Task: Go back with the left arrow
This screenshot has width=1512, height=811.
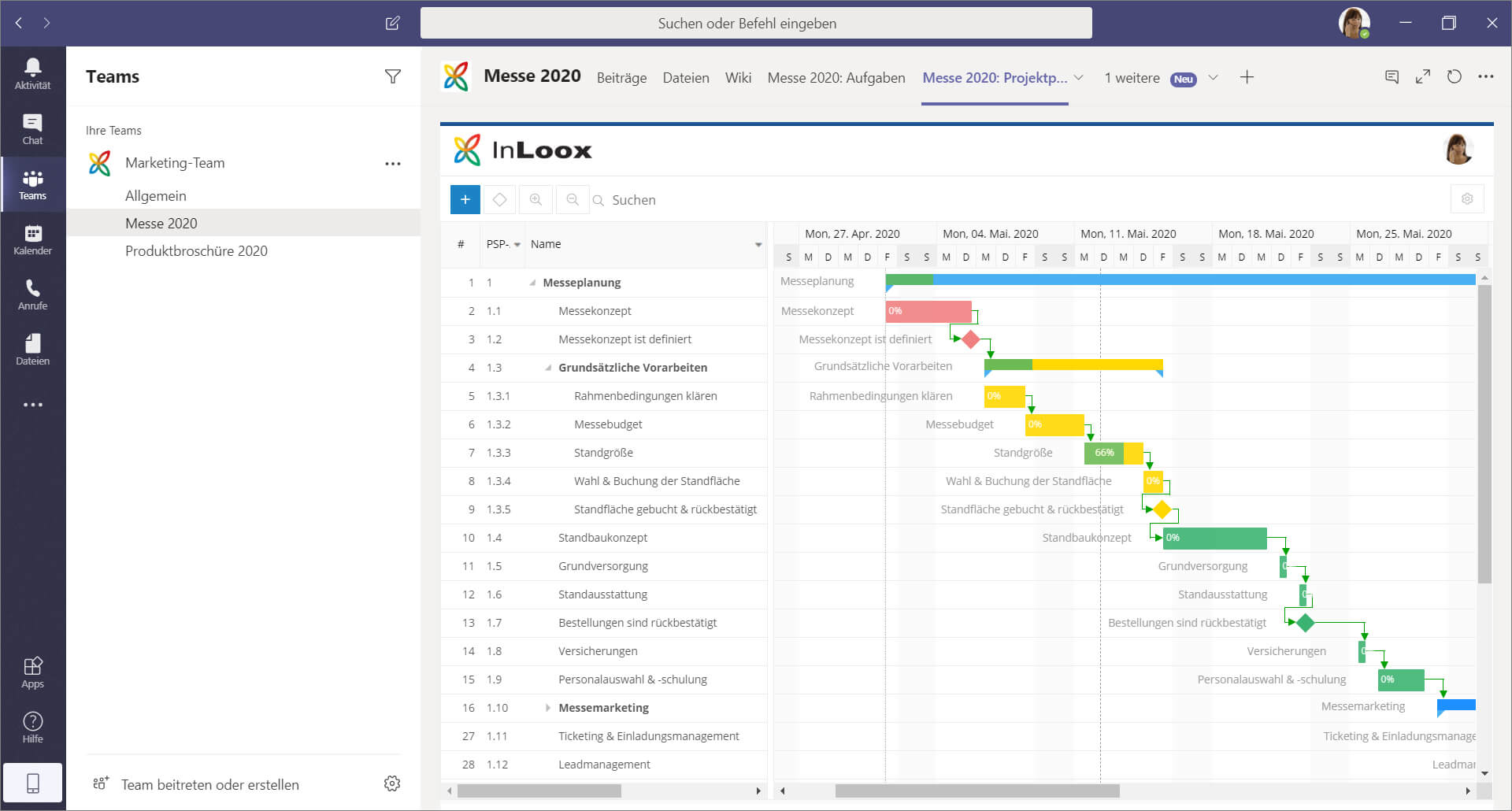Action: 19,23
